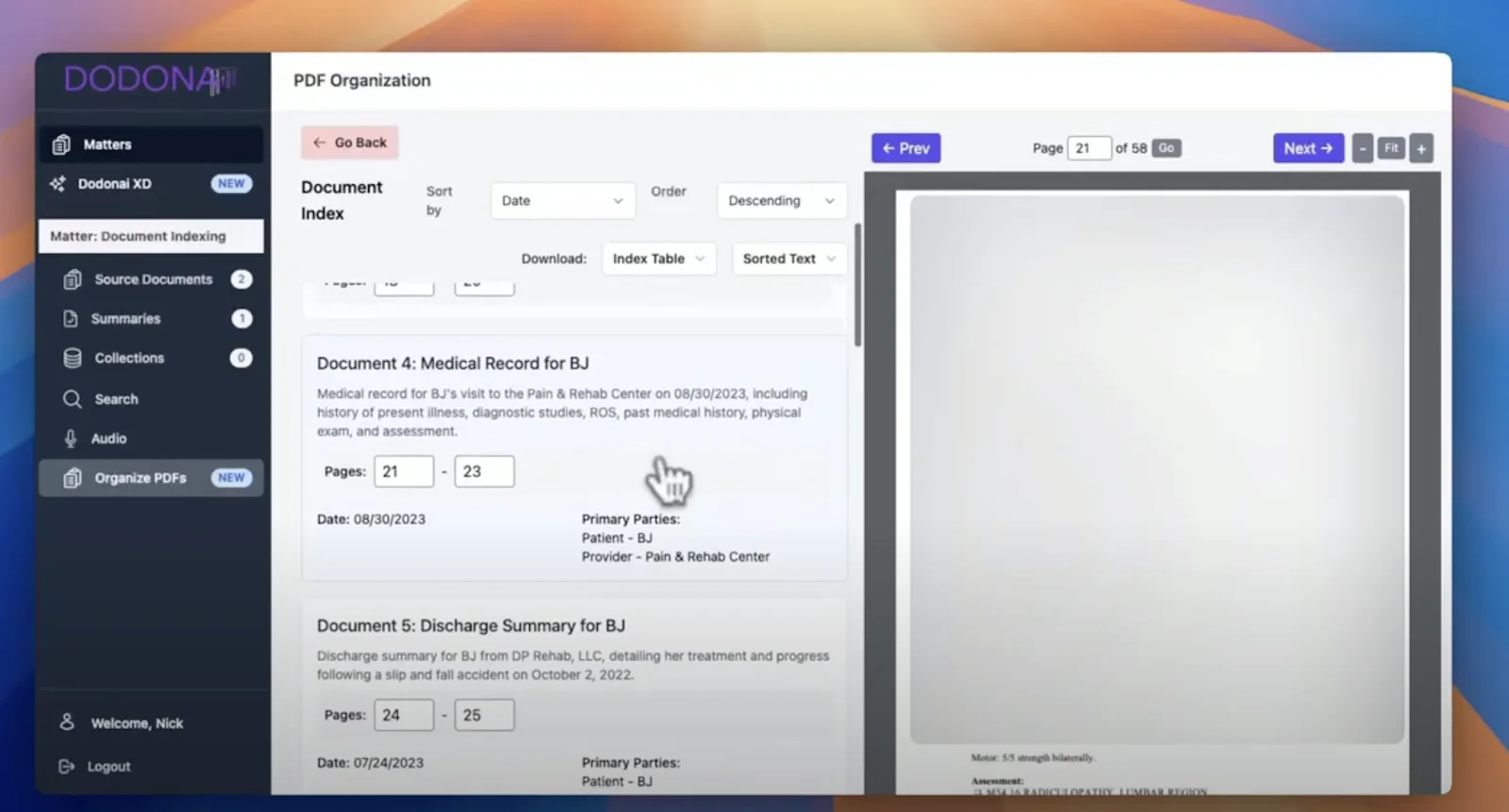
Task: Click the Search magnifier icon
Action: point(72,399)
